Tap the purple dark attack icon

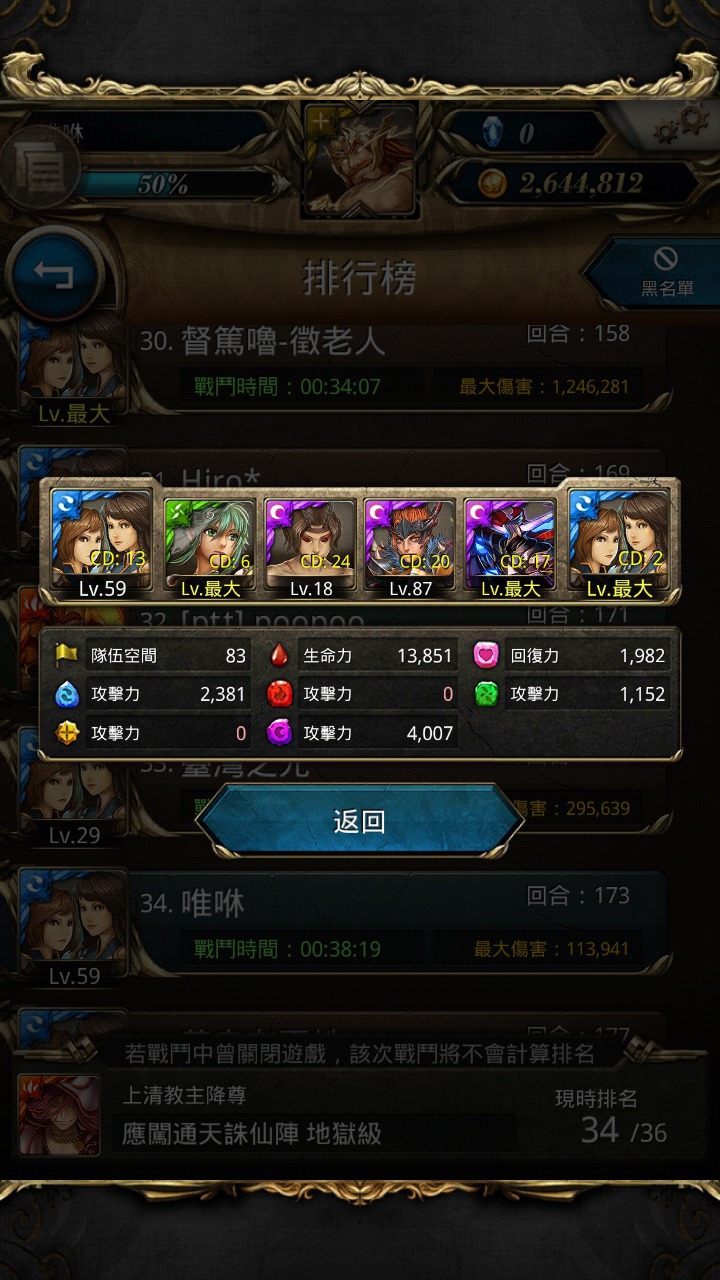tap(279, 733)
